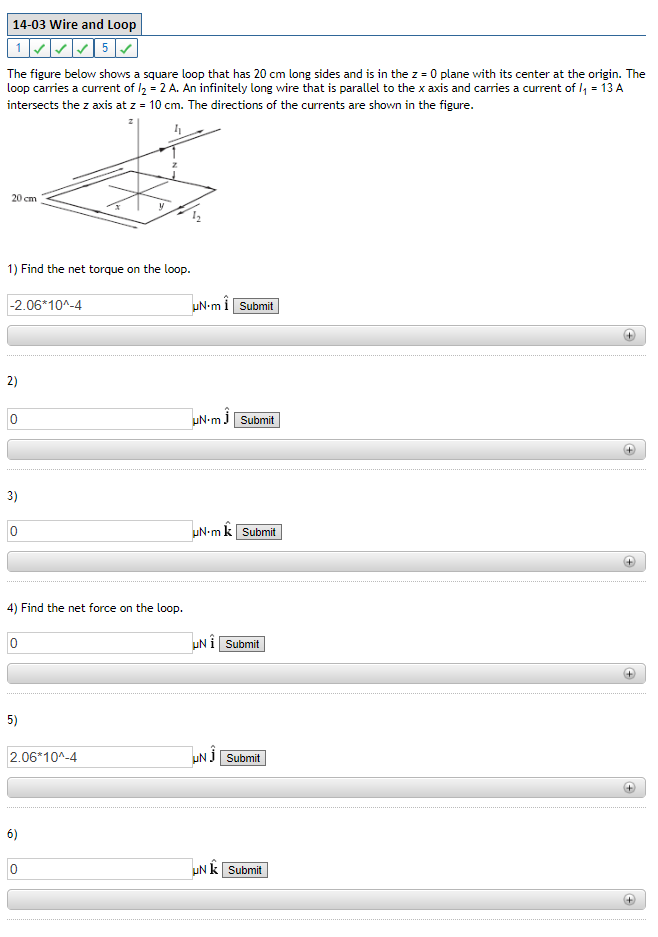This screenshot has width=658, height=937.
Task: Expand the plus icon under question 6
Action: pyautogui.click(x=629, y=899)
